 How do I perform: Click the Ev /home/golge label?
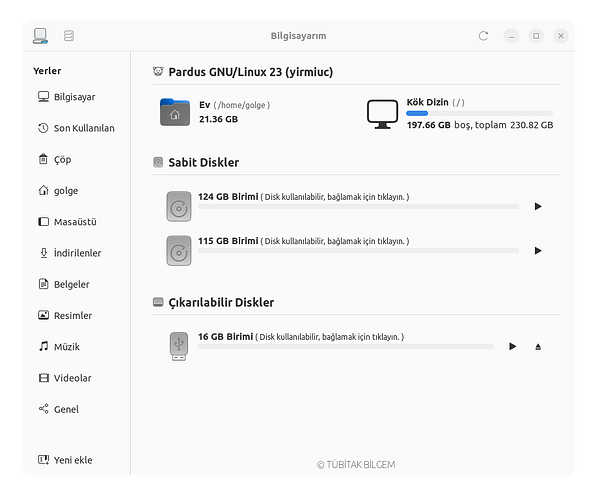[235, 105]
